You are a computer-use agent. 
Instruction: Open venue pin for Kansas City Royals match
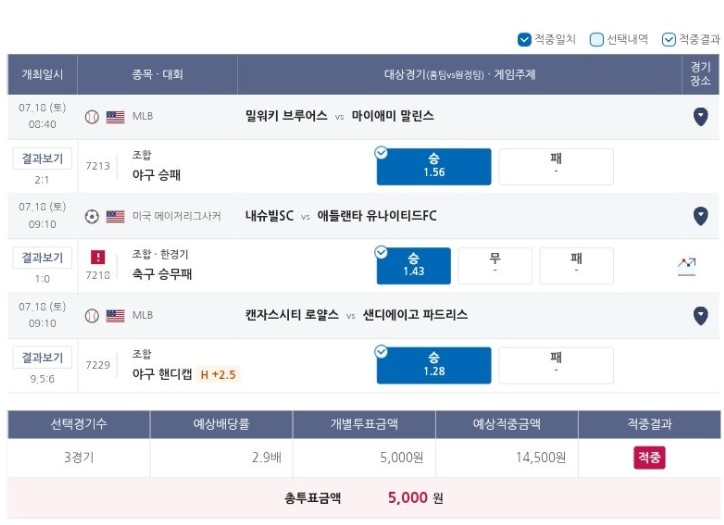700,315
